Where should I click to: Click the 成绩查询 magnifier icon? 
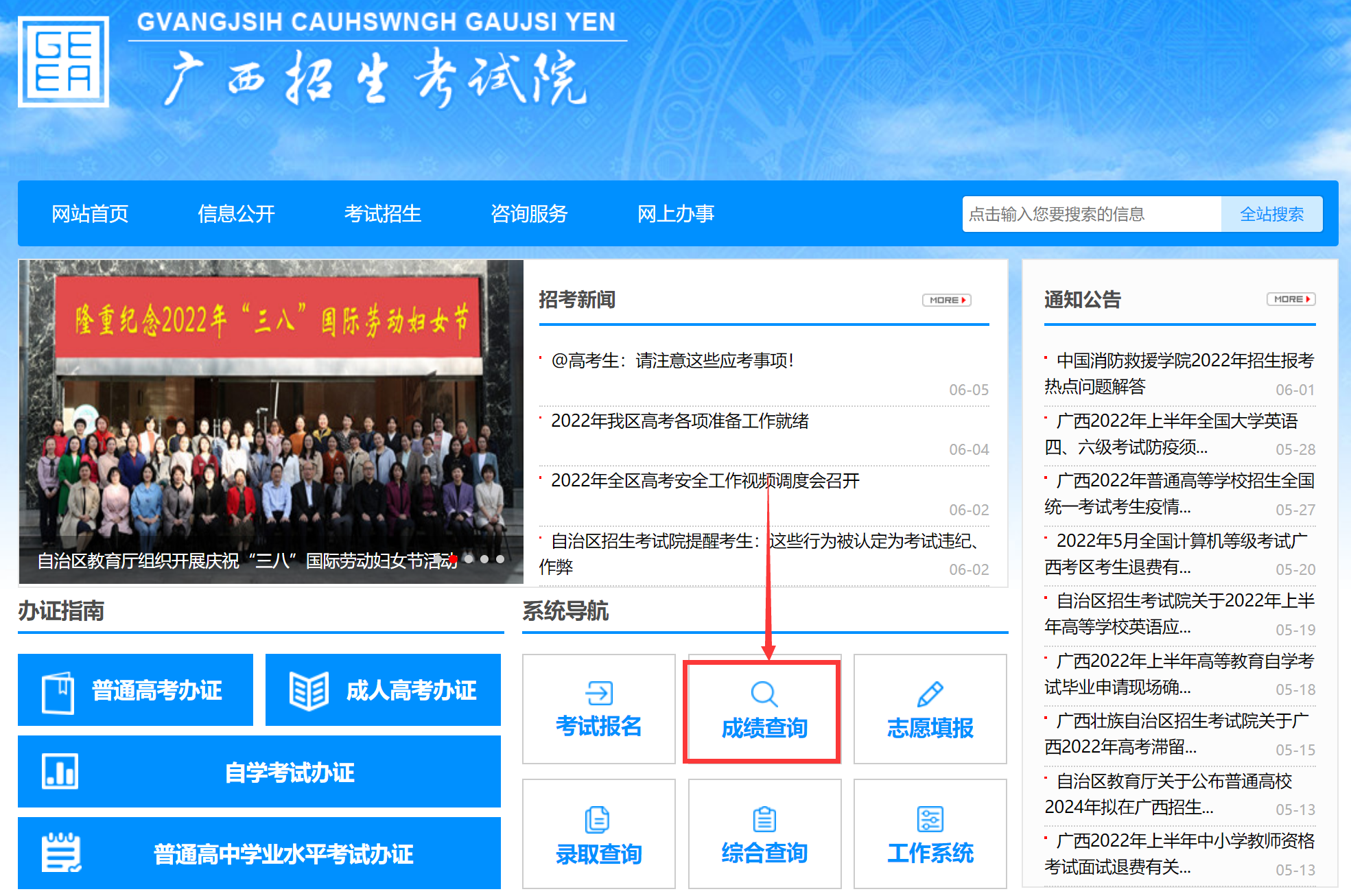tap(764, 694)
